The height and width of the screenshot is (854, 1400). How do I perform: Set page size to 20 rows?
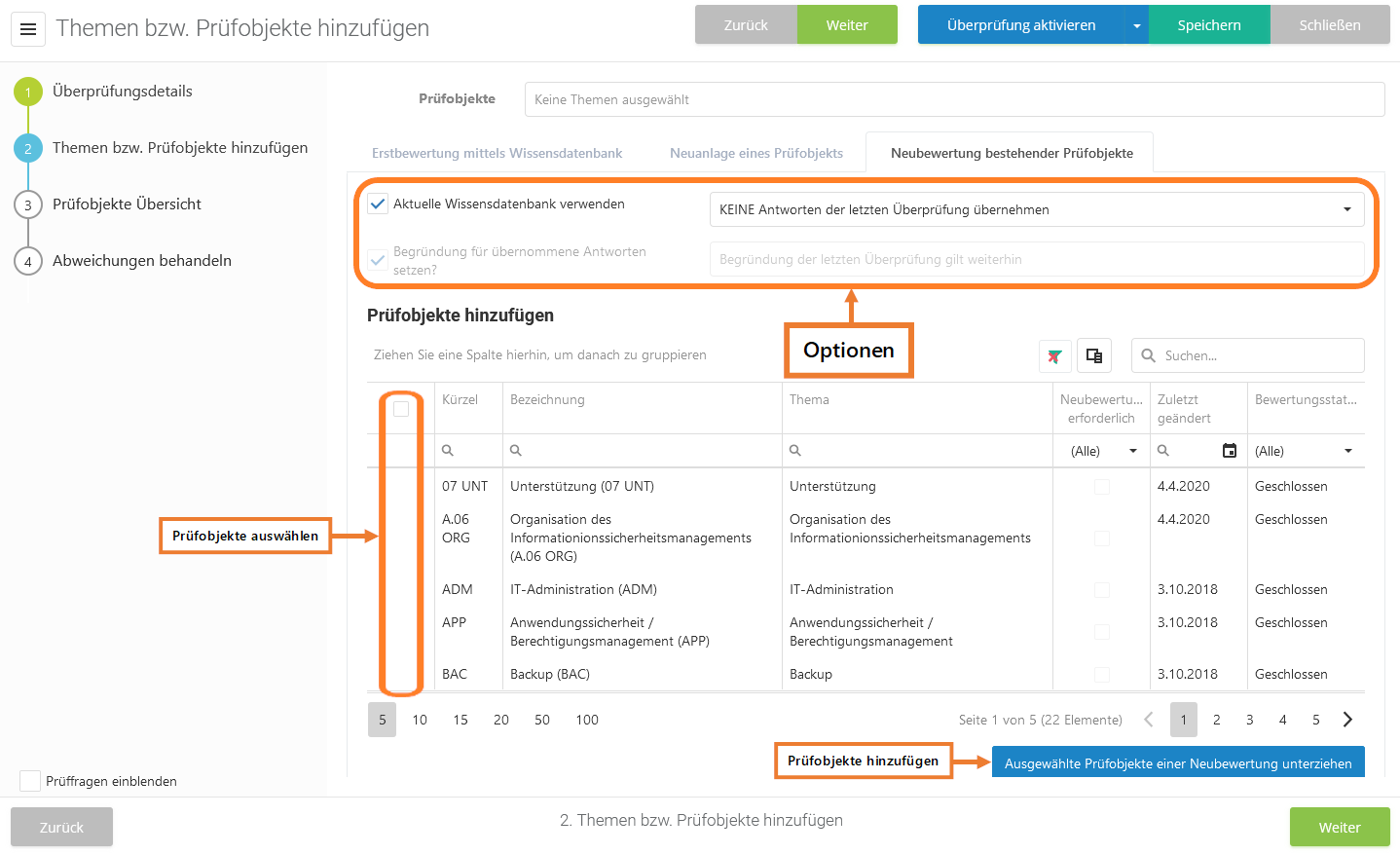(501, 720)
